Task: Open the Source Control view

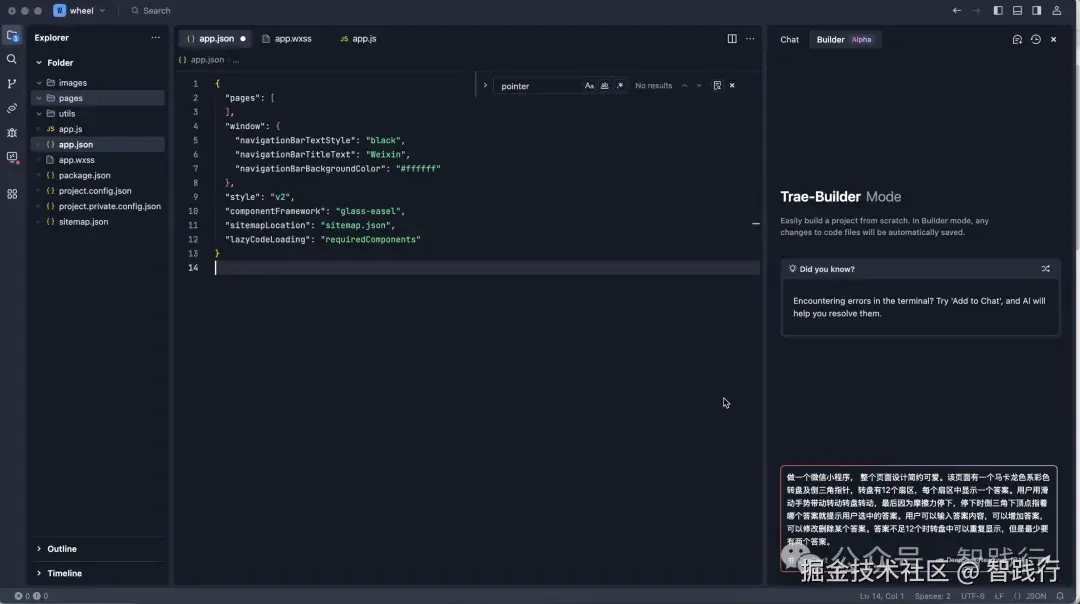Action: click(12, 83)
